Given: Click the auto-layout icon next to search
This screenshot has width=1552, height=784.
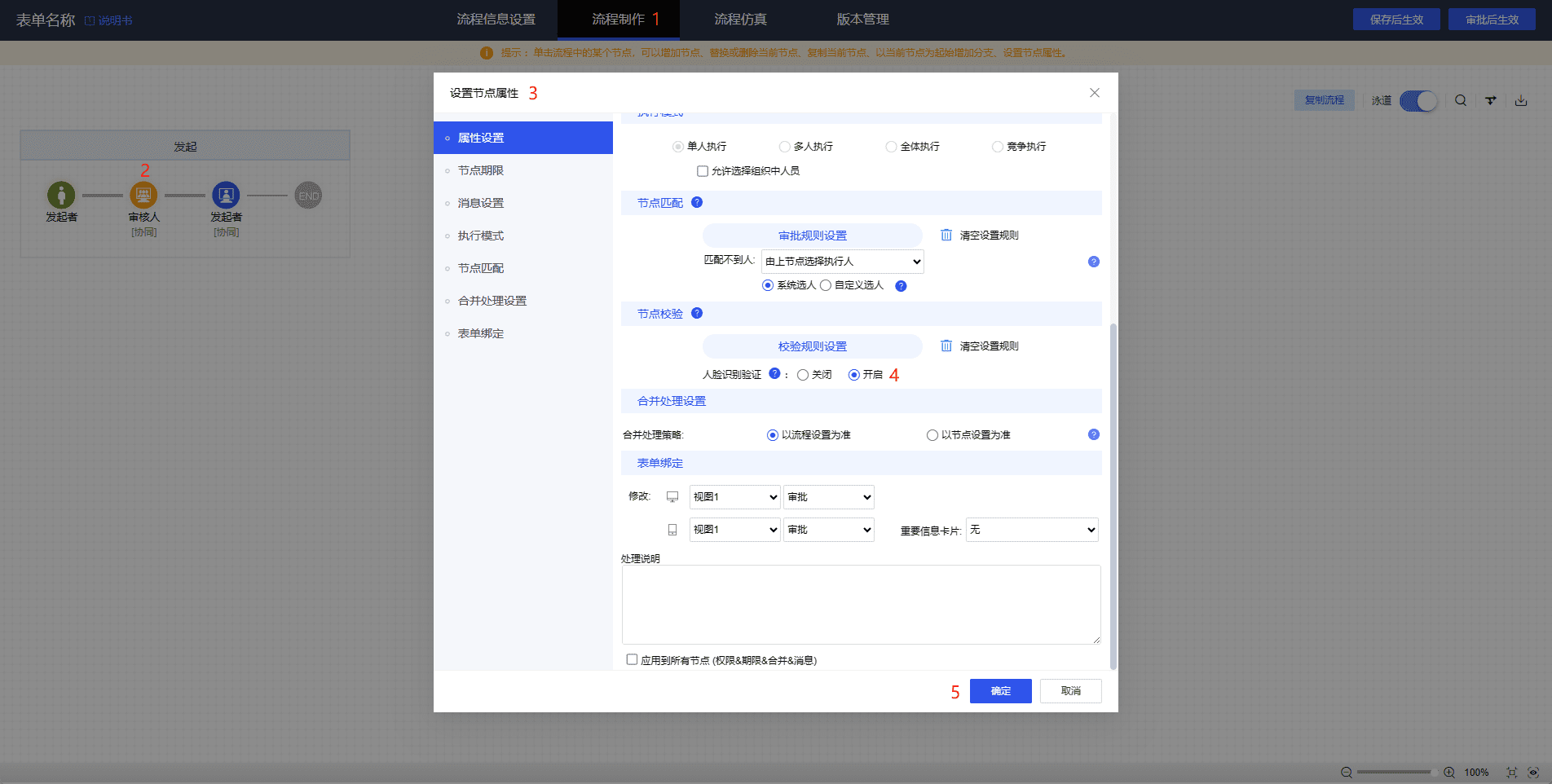Looking at the screenshot, I should coord(1491,100).
